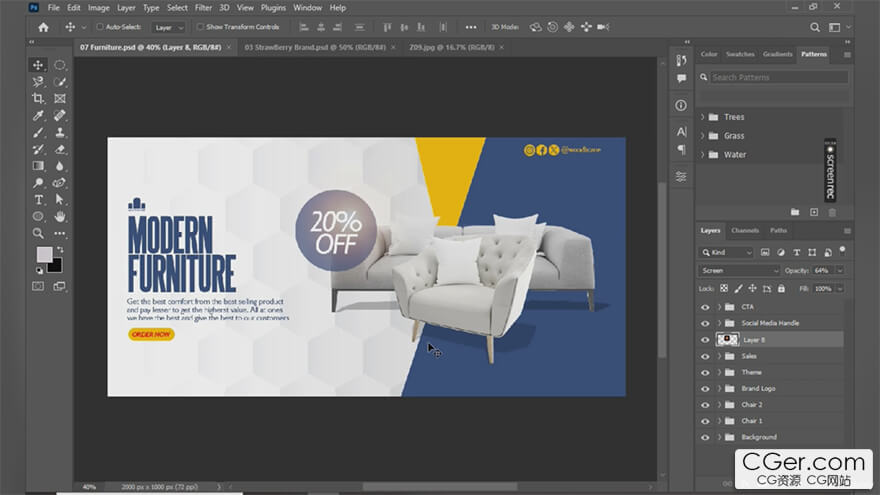
Task: Open the Filter menu
Action: [x=203, y=7]
